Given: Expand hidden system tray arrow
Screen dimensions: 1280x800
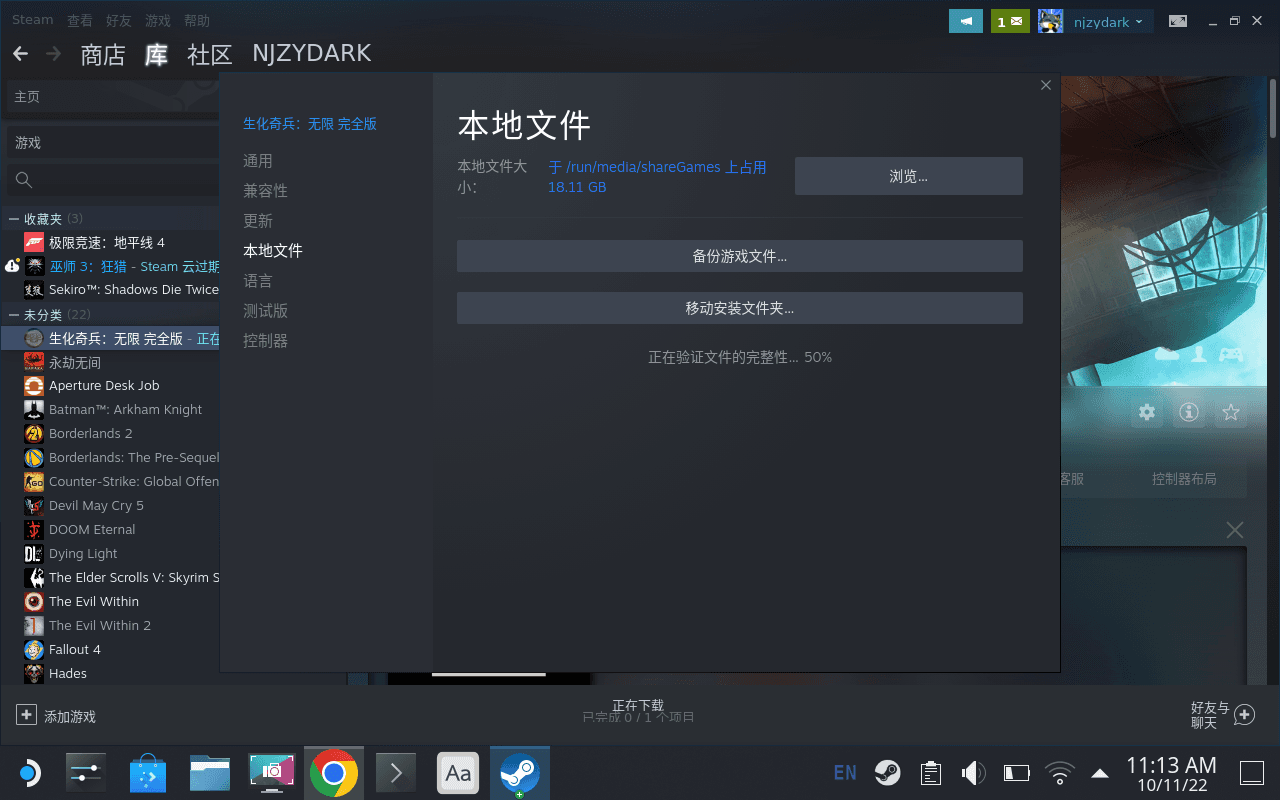Looking at the screenshot, I should point(1100,773).
